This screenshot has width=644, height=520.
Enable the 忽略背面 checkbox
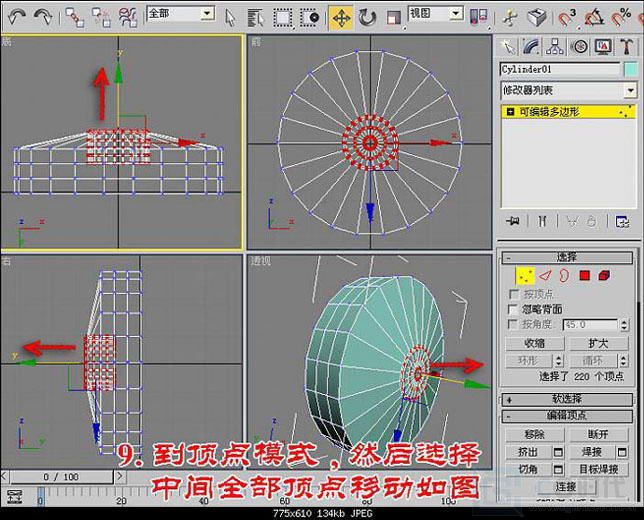[x=513, y=309]
